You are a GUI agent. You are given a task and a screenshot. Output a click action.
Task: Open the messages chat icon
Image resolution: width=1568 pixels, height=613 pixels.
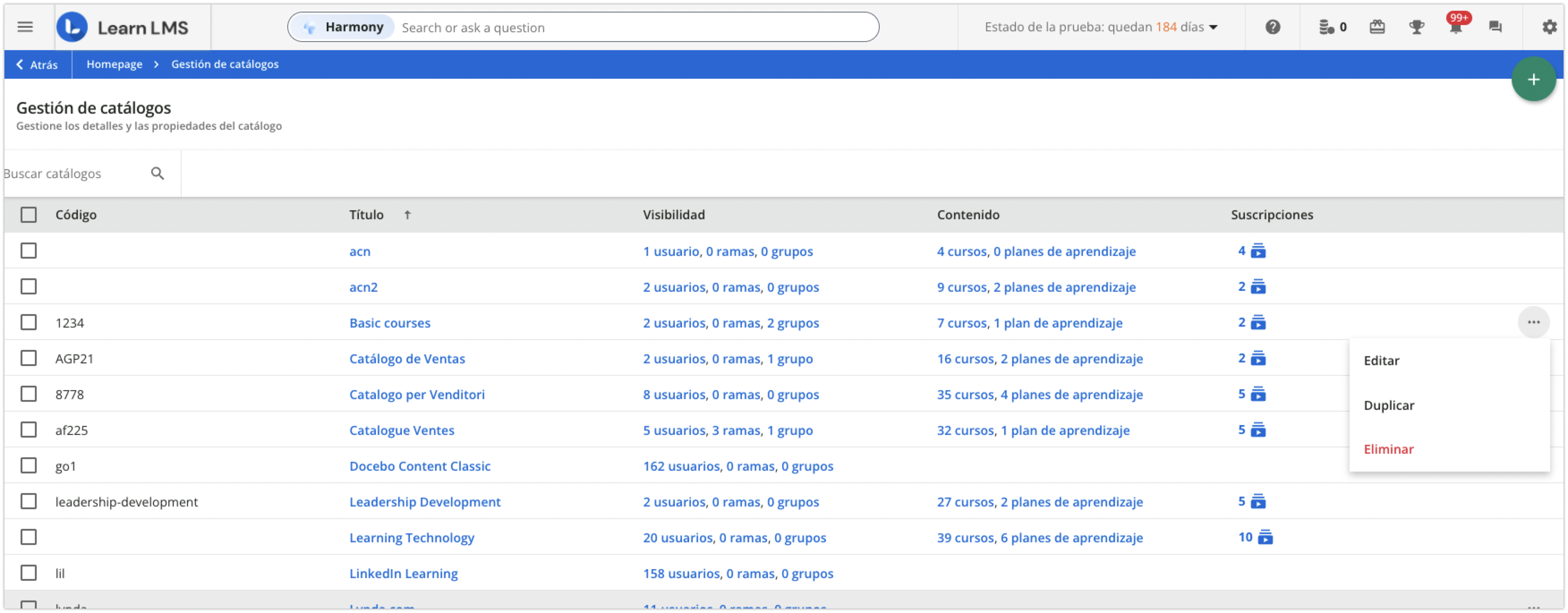(1495, 27)
